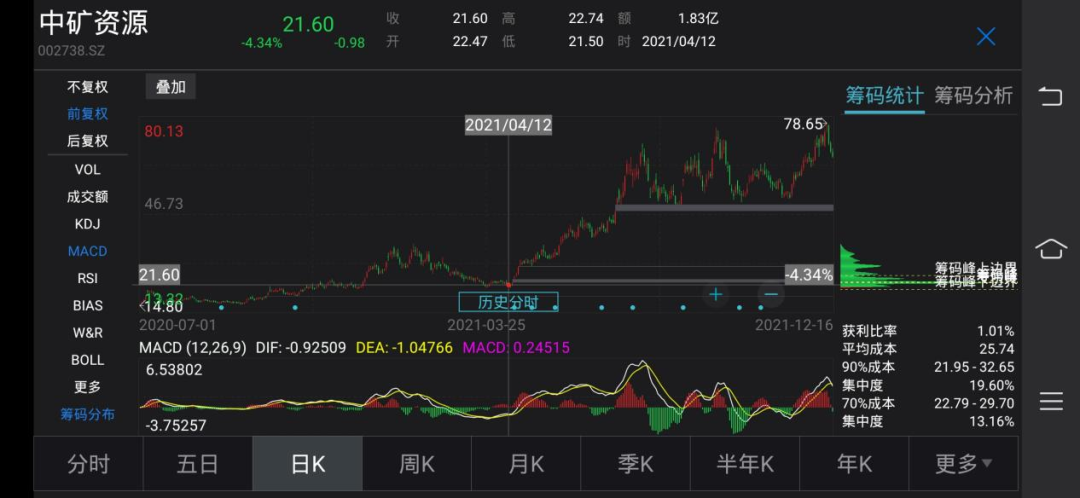The height and width of the screenshot is (498, 1080).
Task: Switch to the 筹码分析 tab
Action: pyautogui.click(x=973, y=95)
